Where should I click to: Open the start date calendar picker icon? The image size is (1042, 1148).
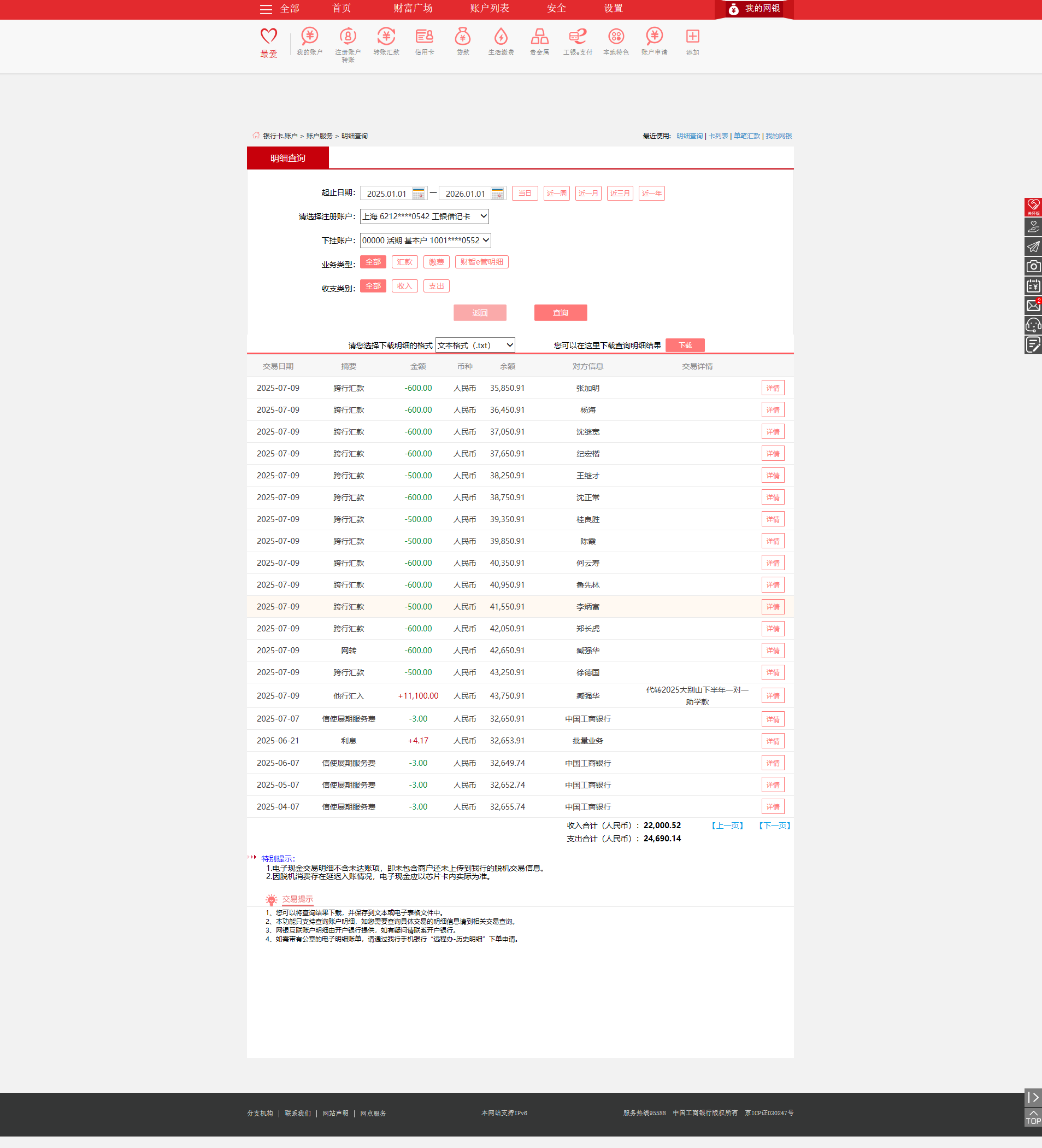(419, 194)
